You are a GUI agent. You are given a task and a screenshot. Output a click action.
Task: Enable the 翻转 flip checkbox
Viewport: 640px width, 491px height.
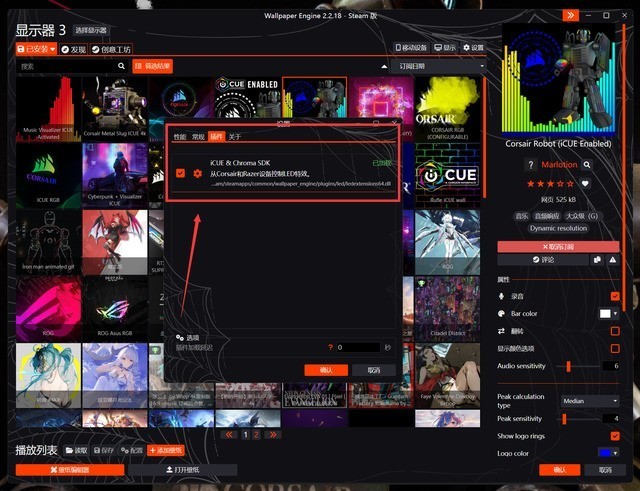coord(615,331)
